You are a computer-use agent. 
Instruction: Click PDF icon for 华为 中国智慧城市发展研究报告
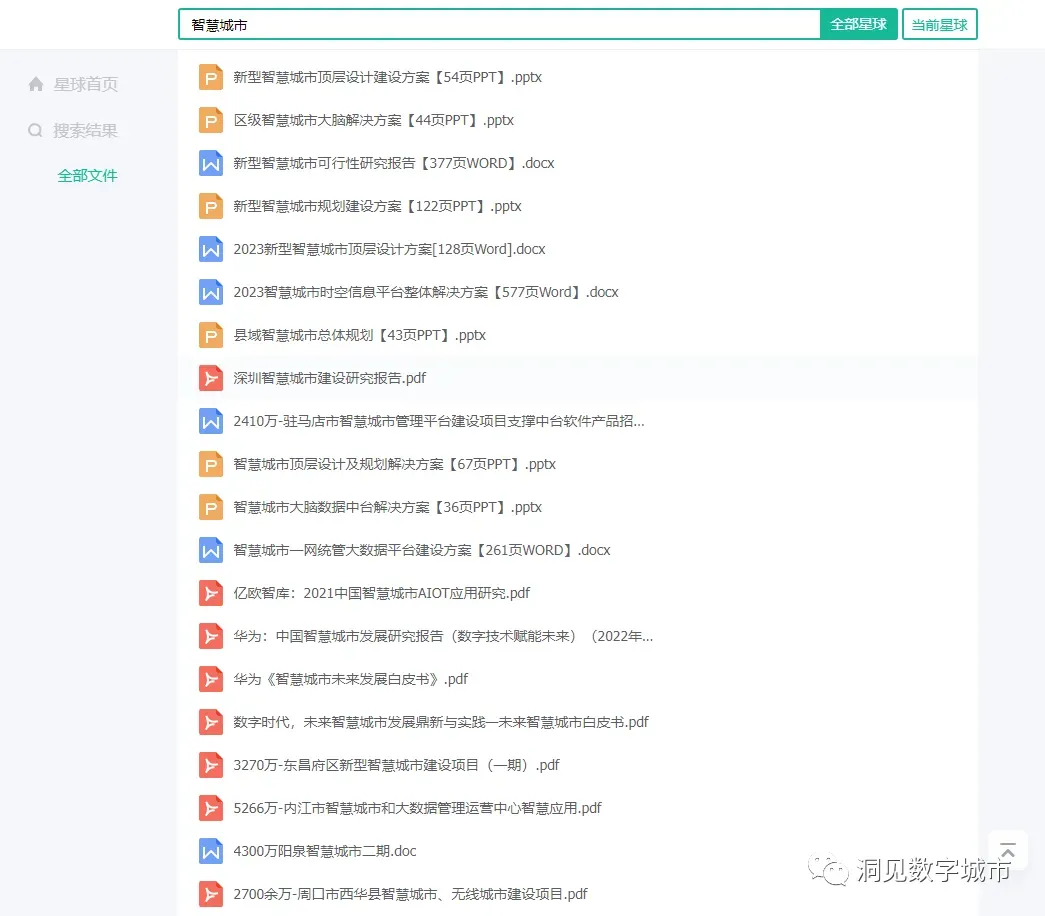pyautogui.click(x=211, y=636)
